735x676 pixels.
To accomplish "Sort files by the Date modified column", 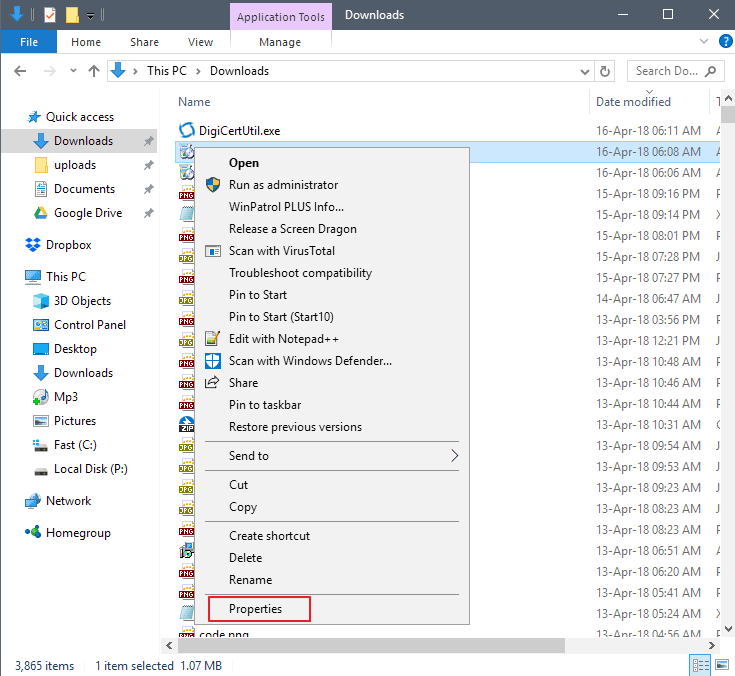I will click(x=633, y=102).
